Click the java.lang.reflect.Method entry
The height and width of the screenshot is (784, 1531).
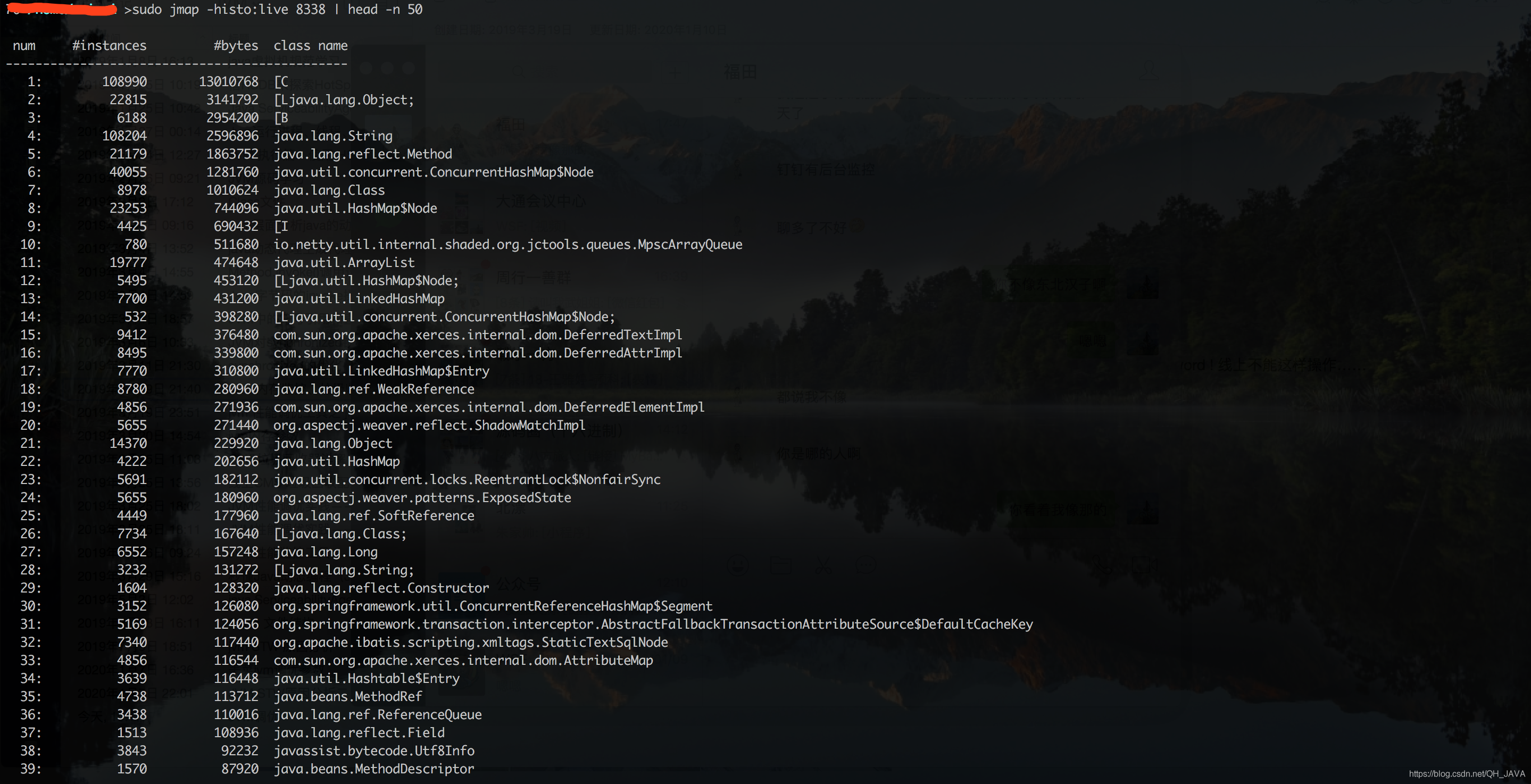pyautogui.click(x=363, y=154)
